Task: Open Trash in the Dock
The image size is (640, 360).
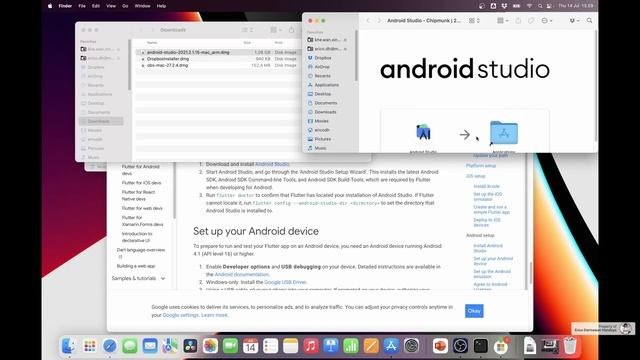Action: (570, 346)
